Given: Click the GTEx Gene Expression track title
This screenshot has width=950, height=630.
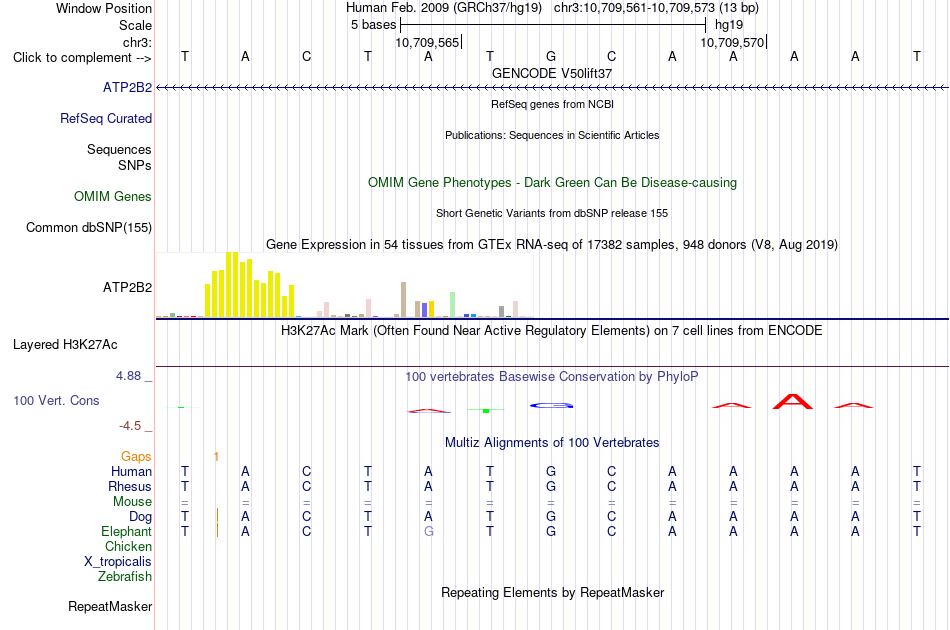Looking at the screenshot, I should [x=552, y=245].
